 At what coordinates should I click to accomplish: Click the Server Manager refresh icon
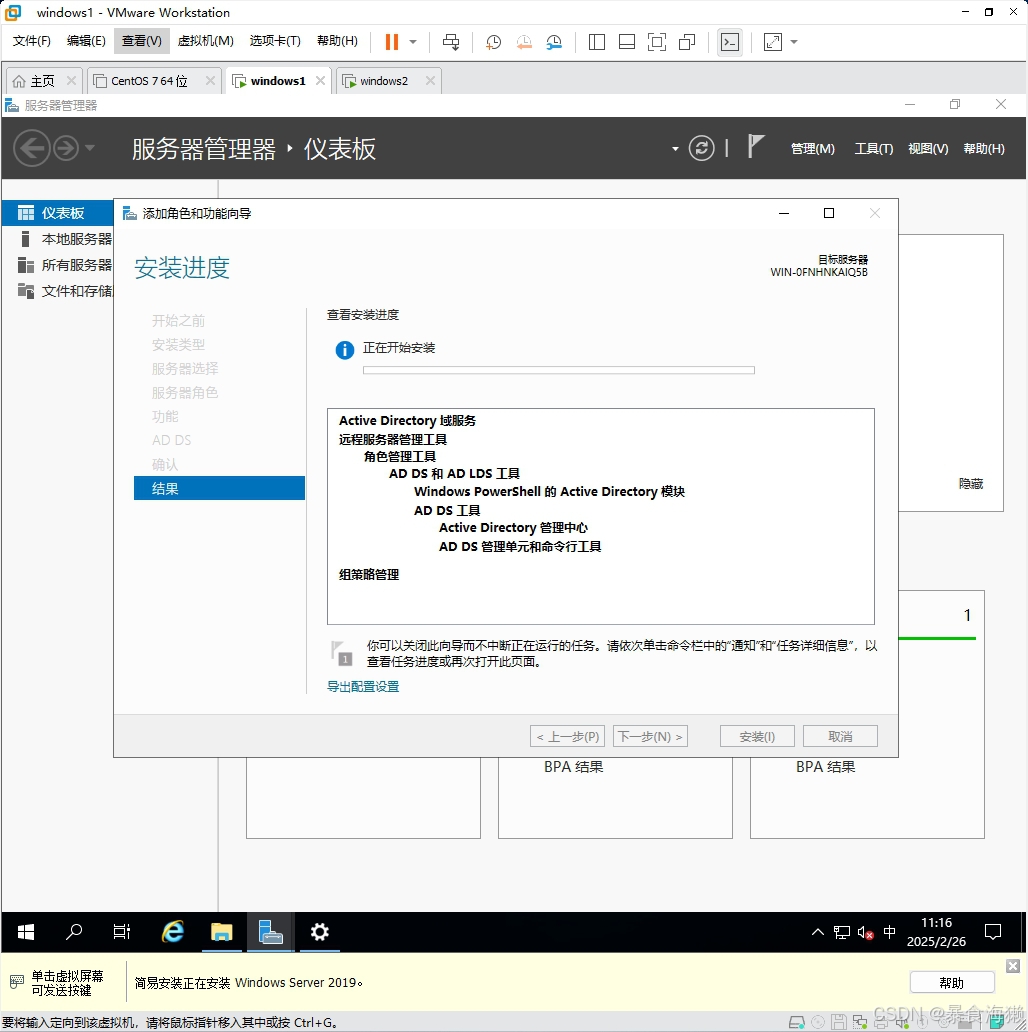(x=702, y=148)
